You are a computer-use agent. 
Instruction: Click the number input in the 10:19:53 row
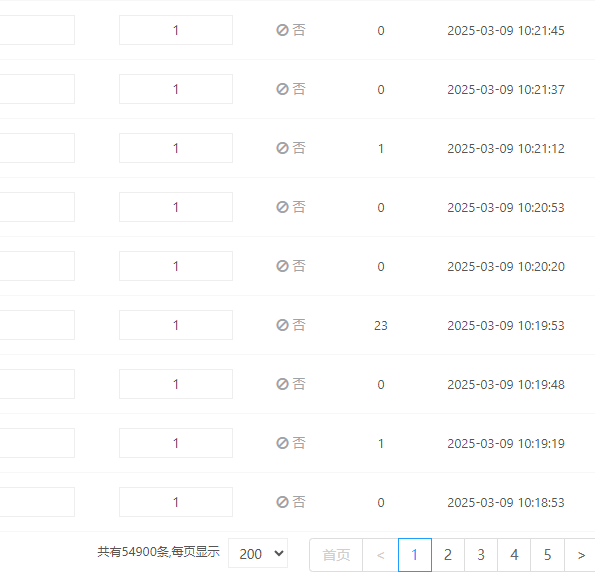(176, 325)
